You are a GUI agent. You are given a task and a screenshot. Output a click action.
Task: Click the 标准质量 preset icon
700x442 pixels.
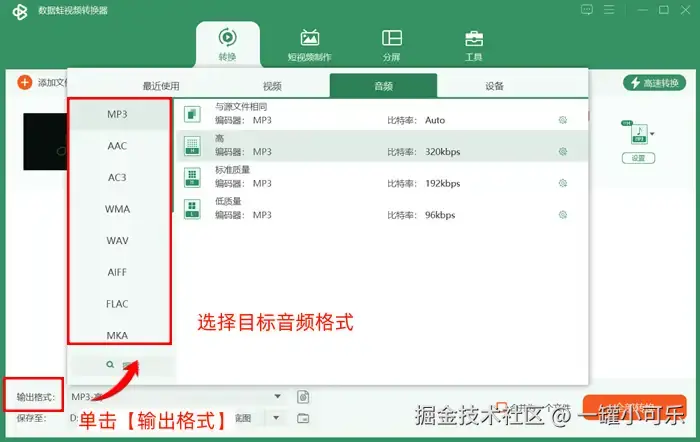192,177
